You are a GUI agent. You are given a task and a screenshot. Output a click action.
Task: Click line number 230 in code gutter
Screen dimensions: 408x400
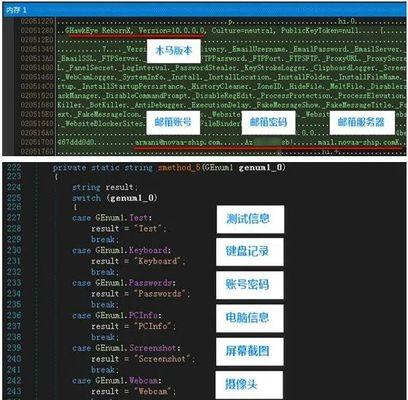coord(14,250)
